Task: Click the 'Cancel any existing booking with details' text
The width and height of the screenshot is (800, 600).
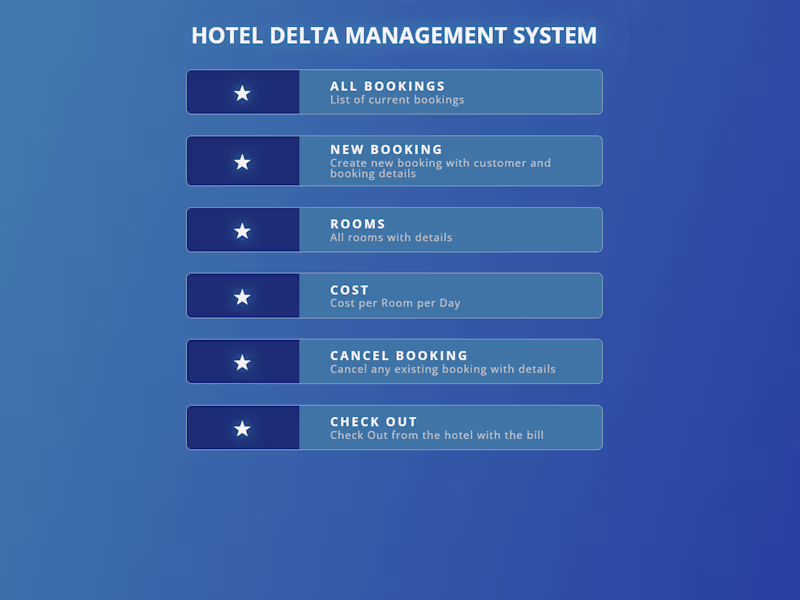Action: [x=443, y=369]
